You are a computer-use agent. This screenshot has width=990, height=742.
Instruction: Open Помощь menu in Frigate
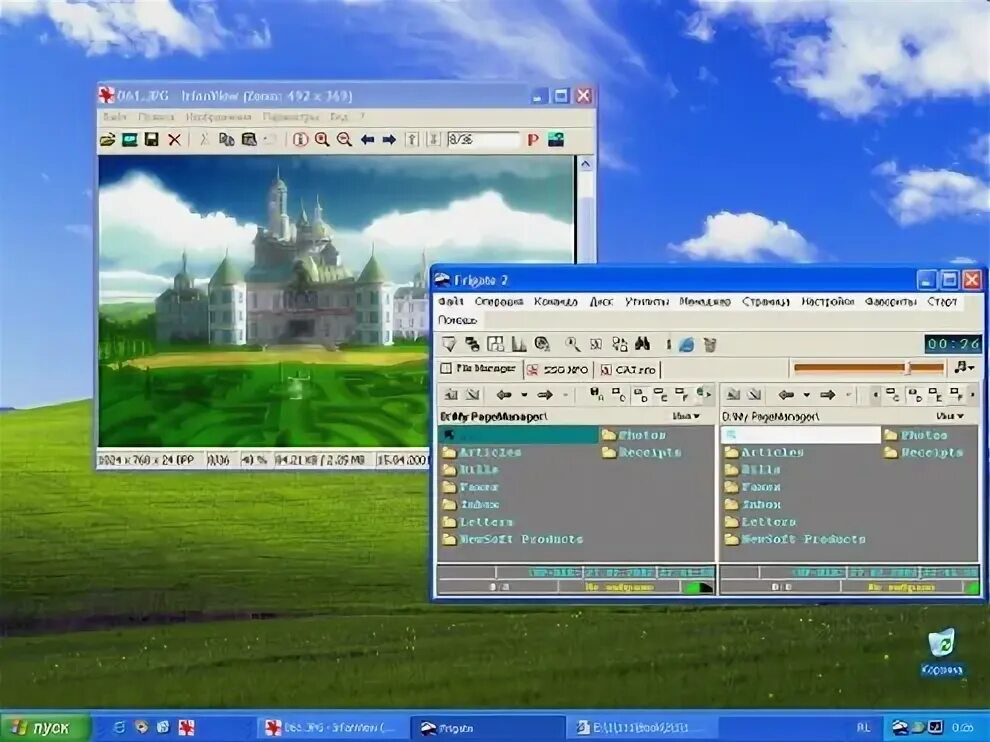pyautogui.click(x=458, y=320)
